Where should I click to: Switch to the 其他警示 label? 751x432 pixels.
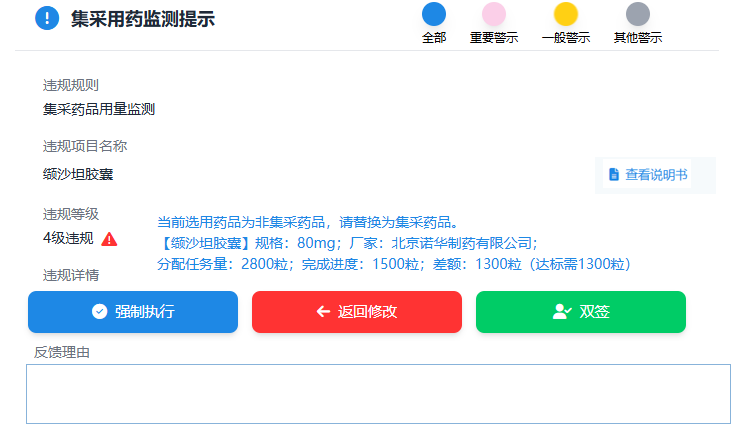tap(638, 38)
